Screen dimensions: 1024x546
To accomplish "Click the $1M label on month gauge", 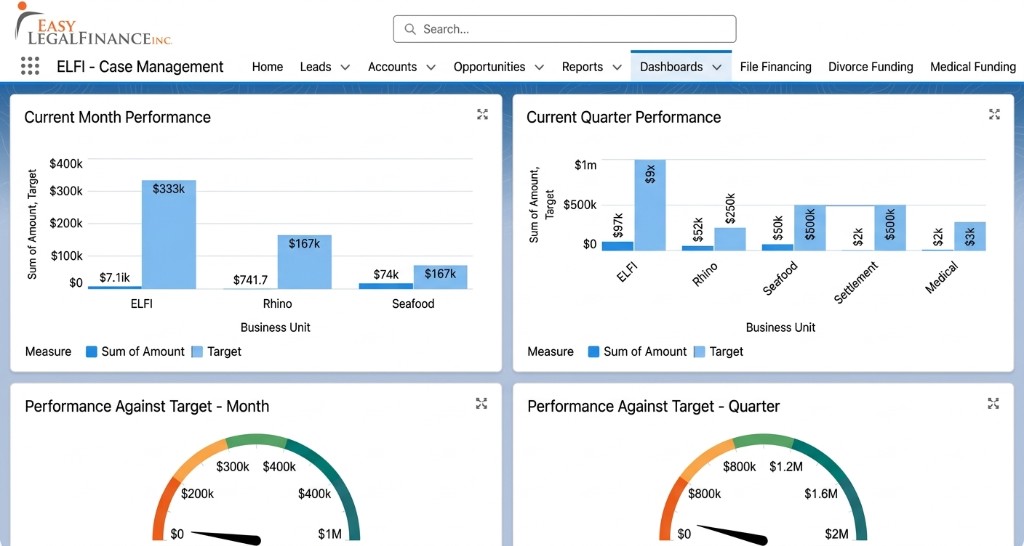I will tap(330, 534).
